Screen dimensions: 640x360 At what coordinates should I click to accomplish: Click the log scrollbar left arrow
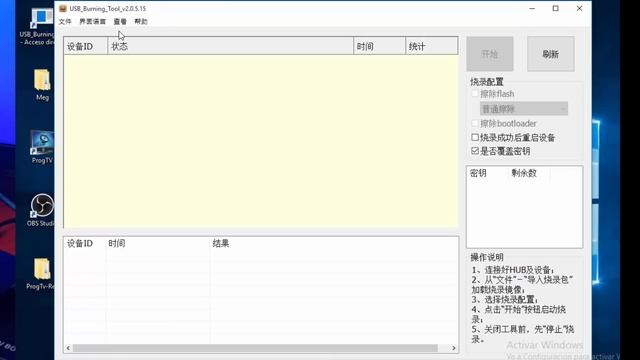(x=68, y=348)
